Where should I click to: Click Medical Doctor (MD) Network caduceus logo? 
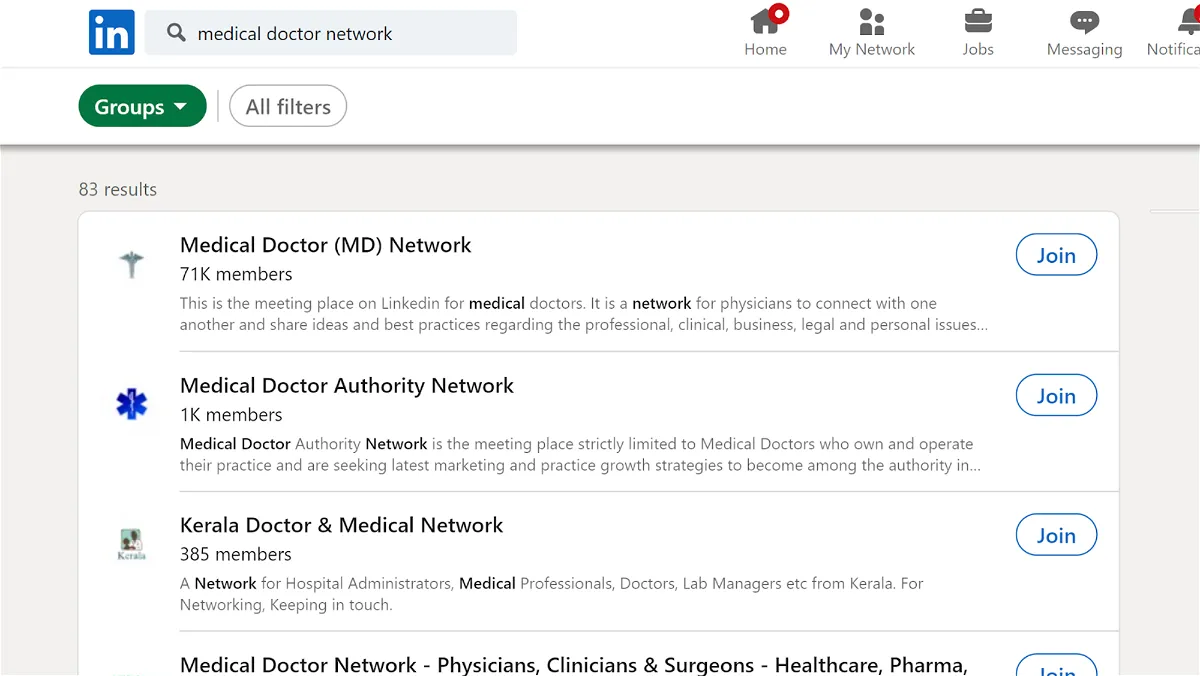(x=131, y=265)
